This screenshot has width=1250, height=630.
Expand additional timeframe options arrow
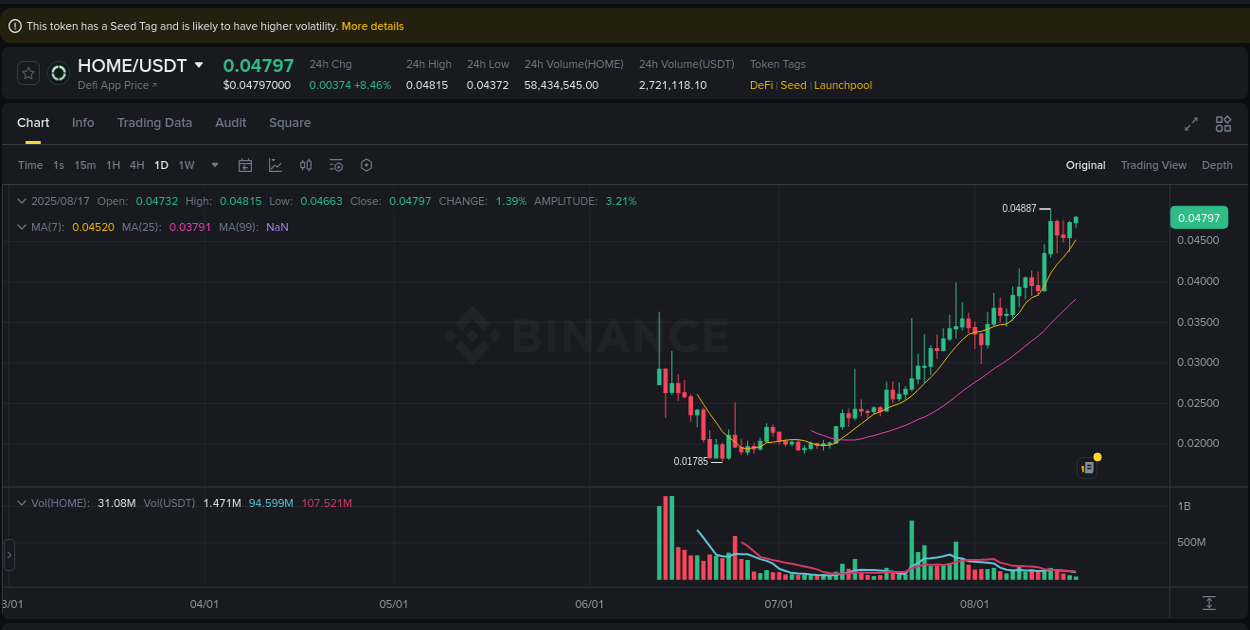coord(214,165)
